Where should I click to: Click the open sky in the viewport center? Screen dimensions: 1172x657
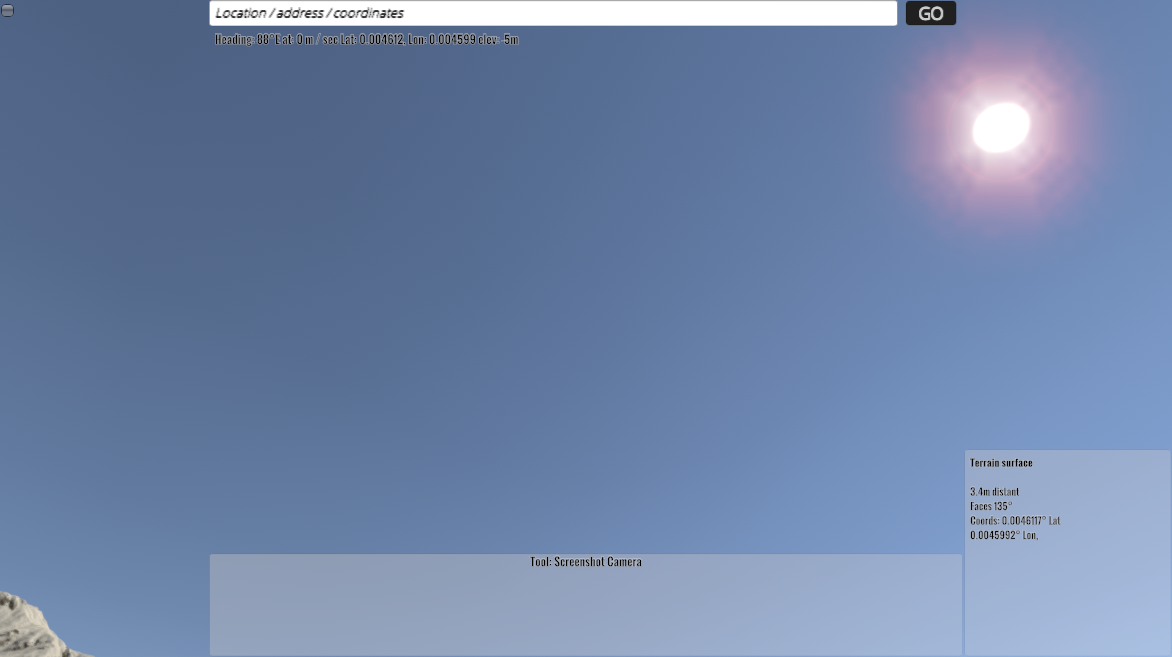tap(586, 300)
